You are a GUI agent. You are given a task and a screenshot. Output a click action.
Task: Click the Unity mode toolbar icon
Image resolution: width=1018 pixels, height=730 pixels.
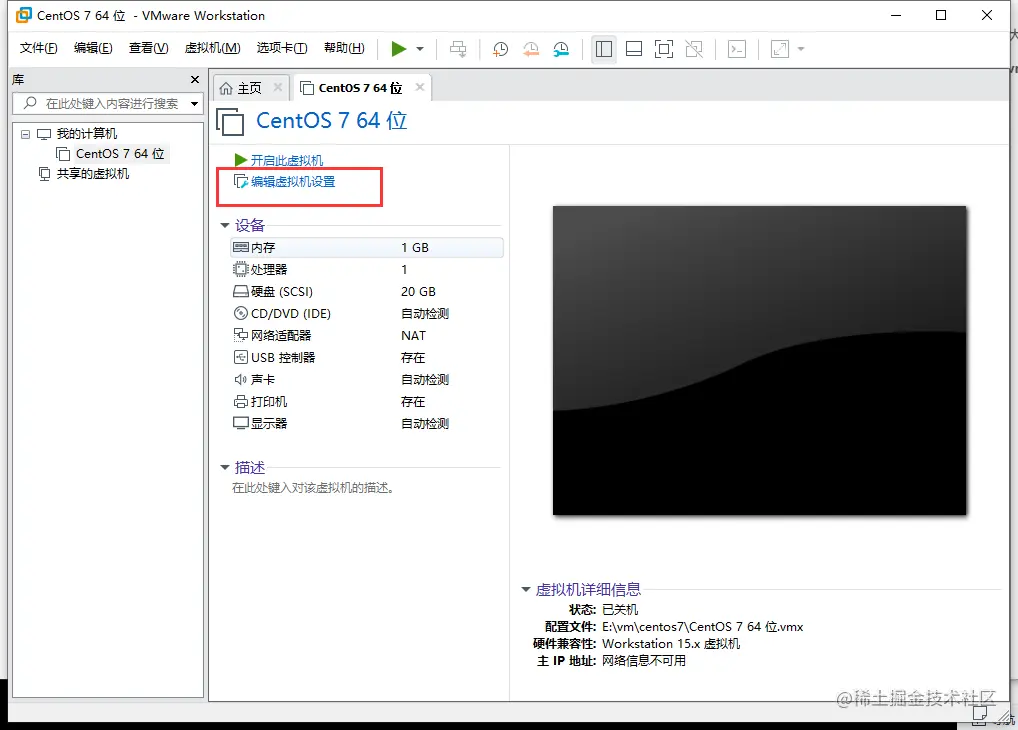tap(694, 49)
